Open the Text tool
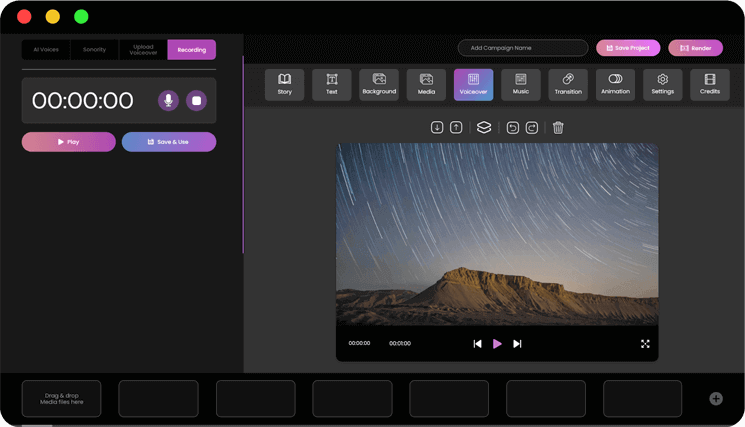 pos(332,84)
